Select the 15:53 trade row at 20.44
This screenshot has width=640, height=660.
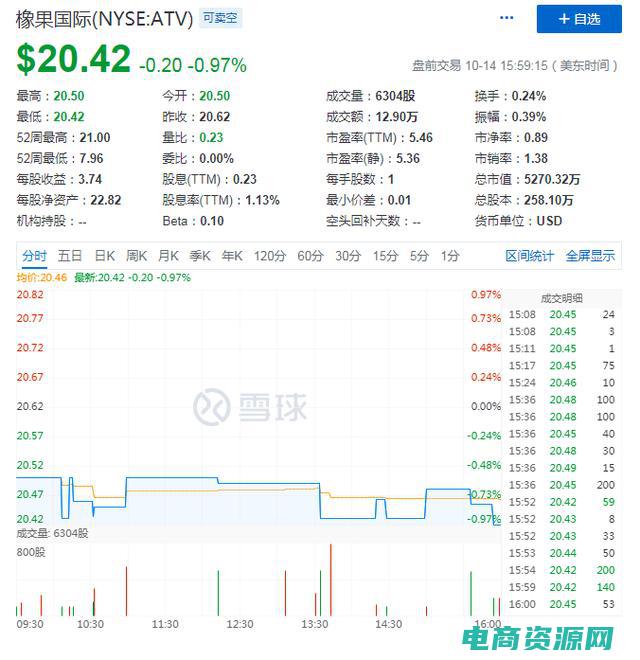tap(562, 553)
